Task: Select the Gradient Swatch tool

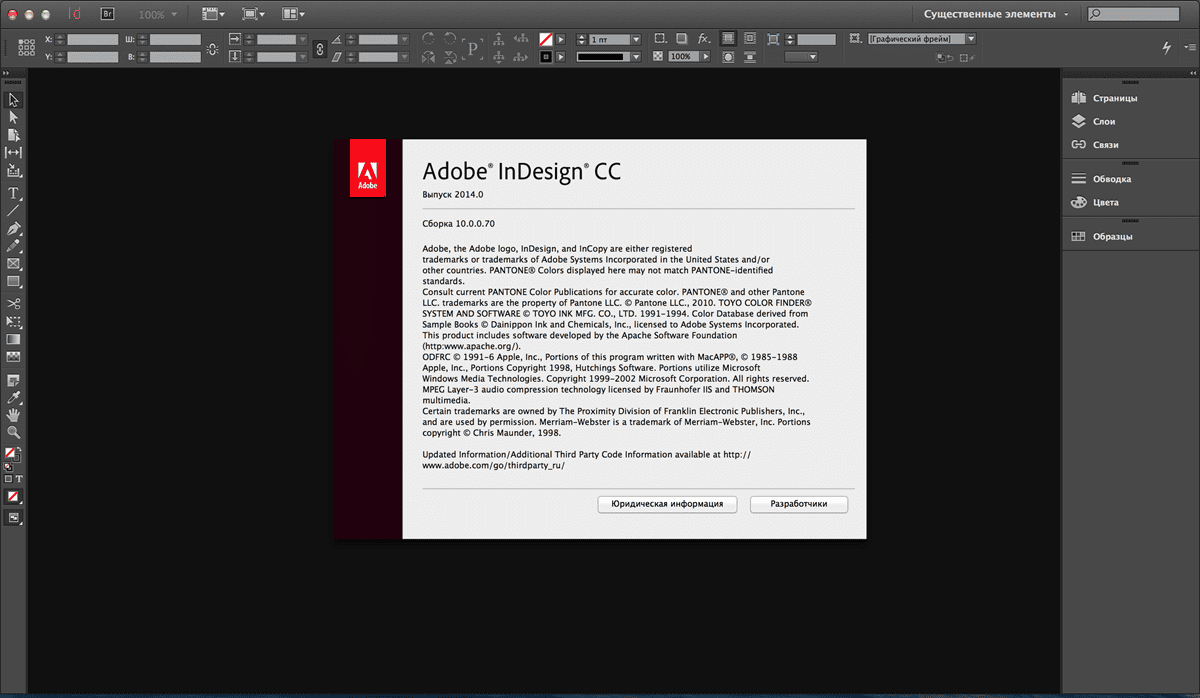Action: click(x=14, y=339)
